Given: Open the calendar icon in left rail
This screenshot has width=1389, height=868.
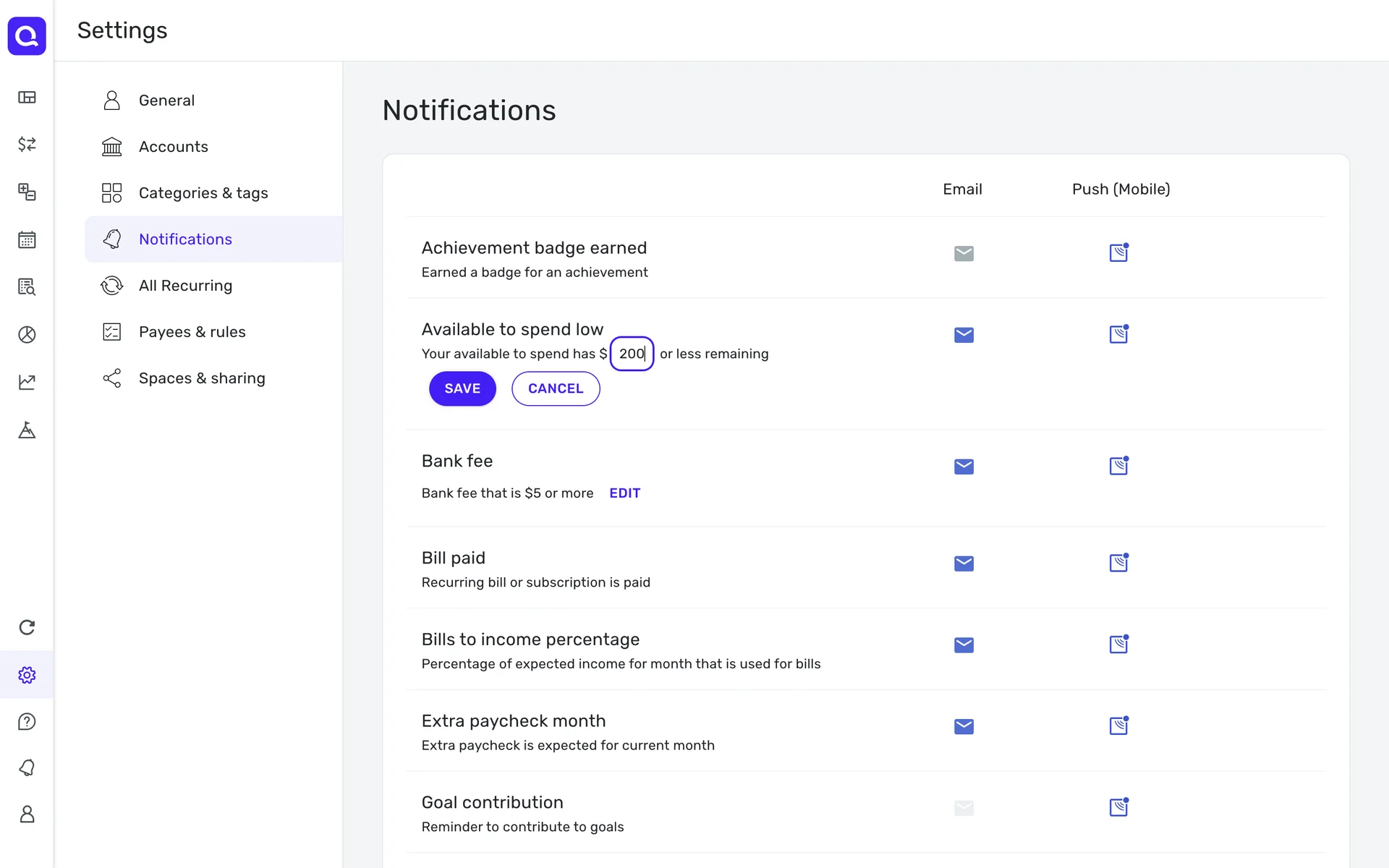Looking at the screenshot, I should point(27,239).
